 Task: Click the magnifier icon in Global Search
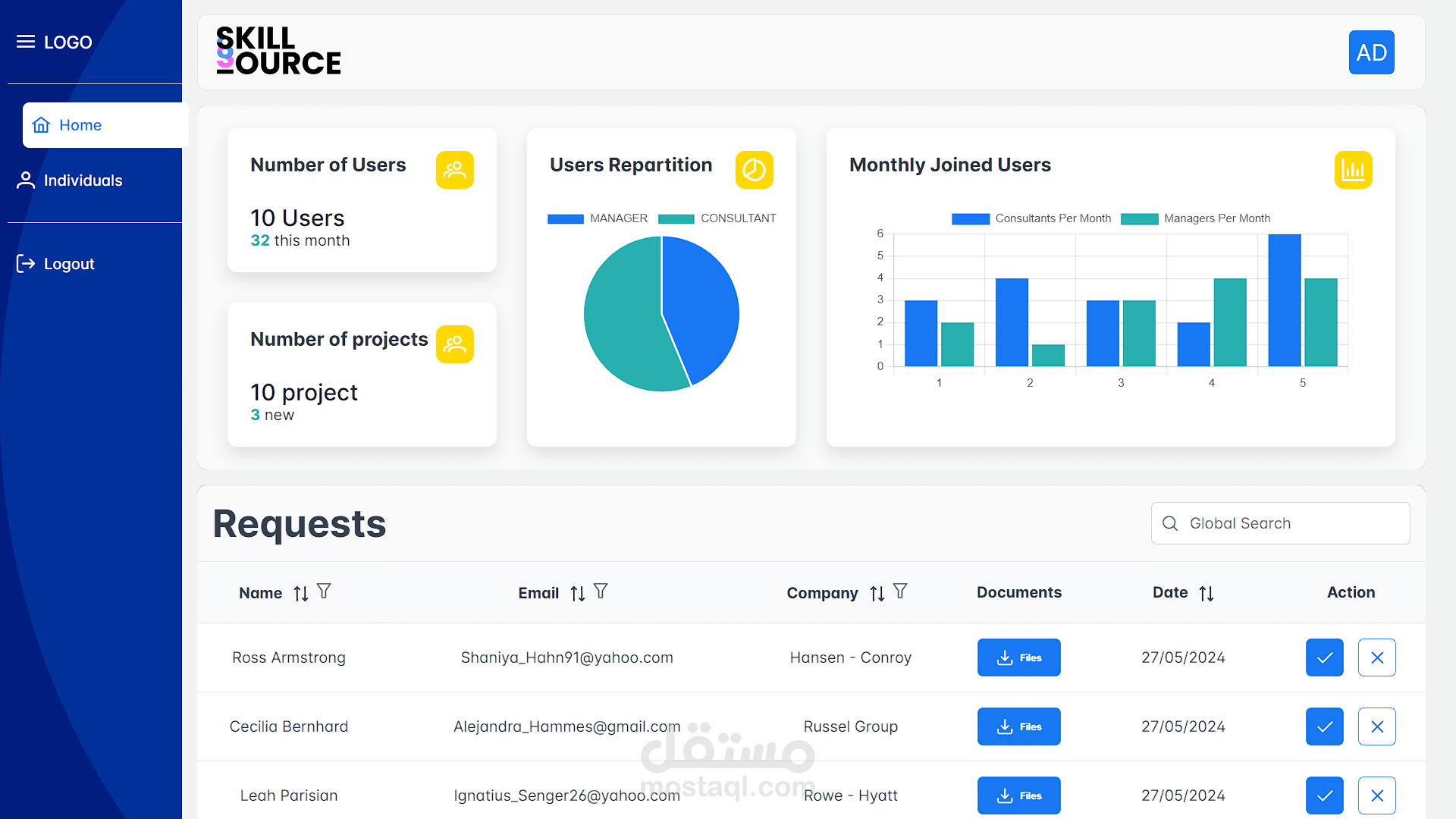tap(1170, 523)
